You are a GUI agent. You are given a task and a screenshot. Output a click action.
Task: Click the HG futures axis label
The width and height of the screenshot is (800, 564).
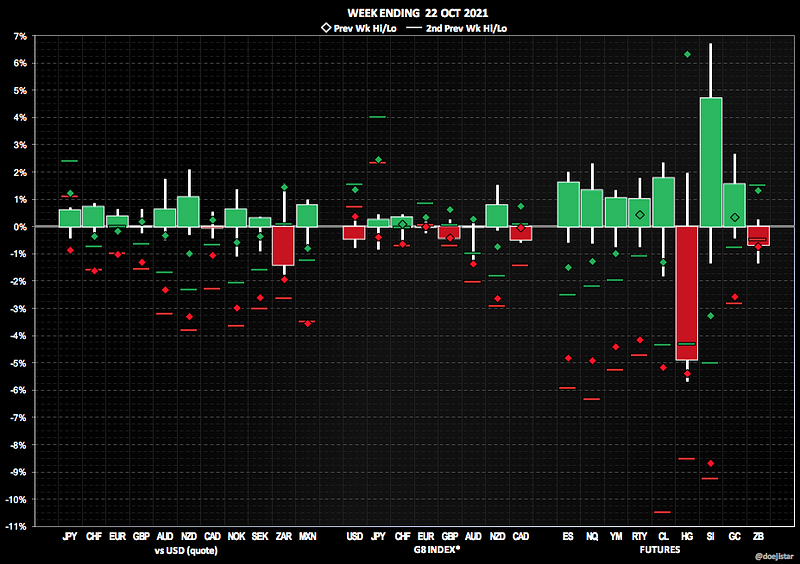click(x=687, y=536)
